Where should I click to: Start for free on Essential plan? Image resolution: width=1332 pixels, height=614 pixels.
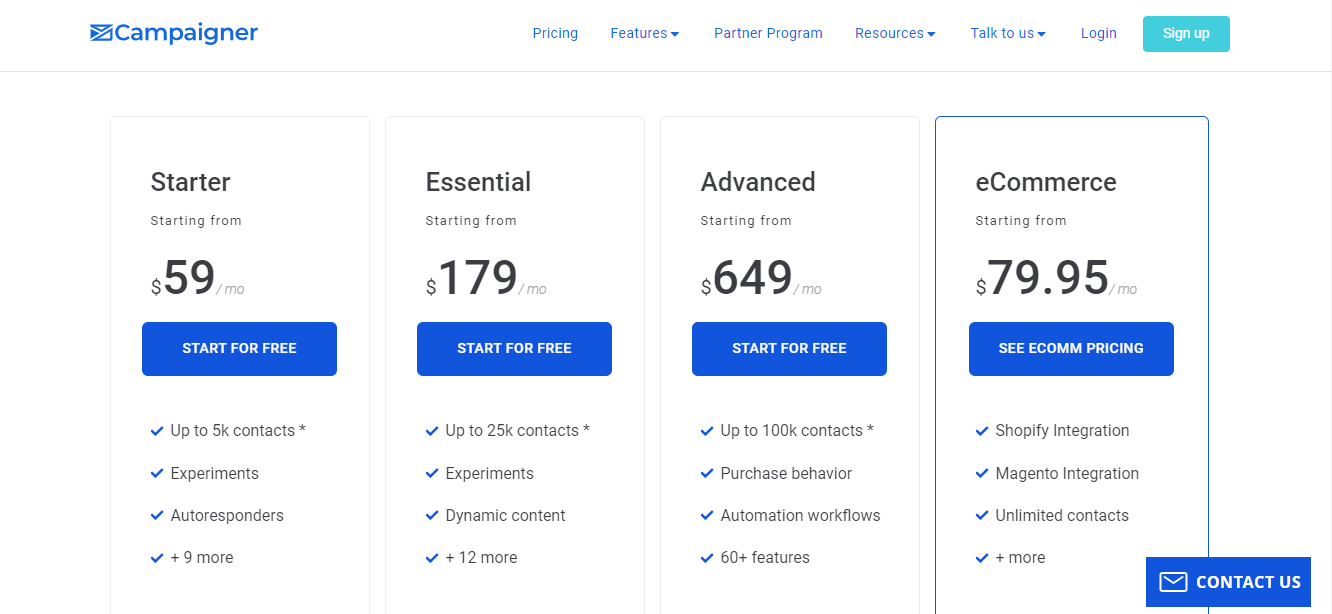[514, 349]
